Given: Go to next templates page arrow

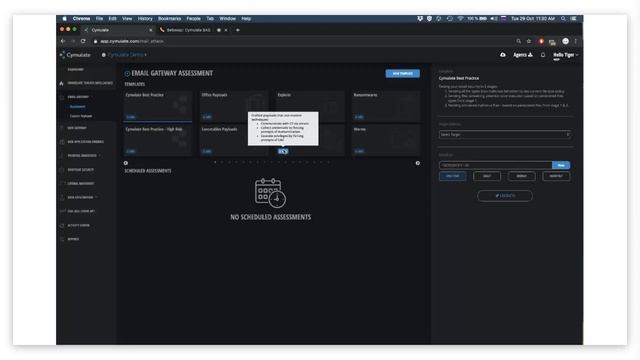Looking at the screenshot, I should [x=418, y=163].
